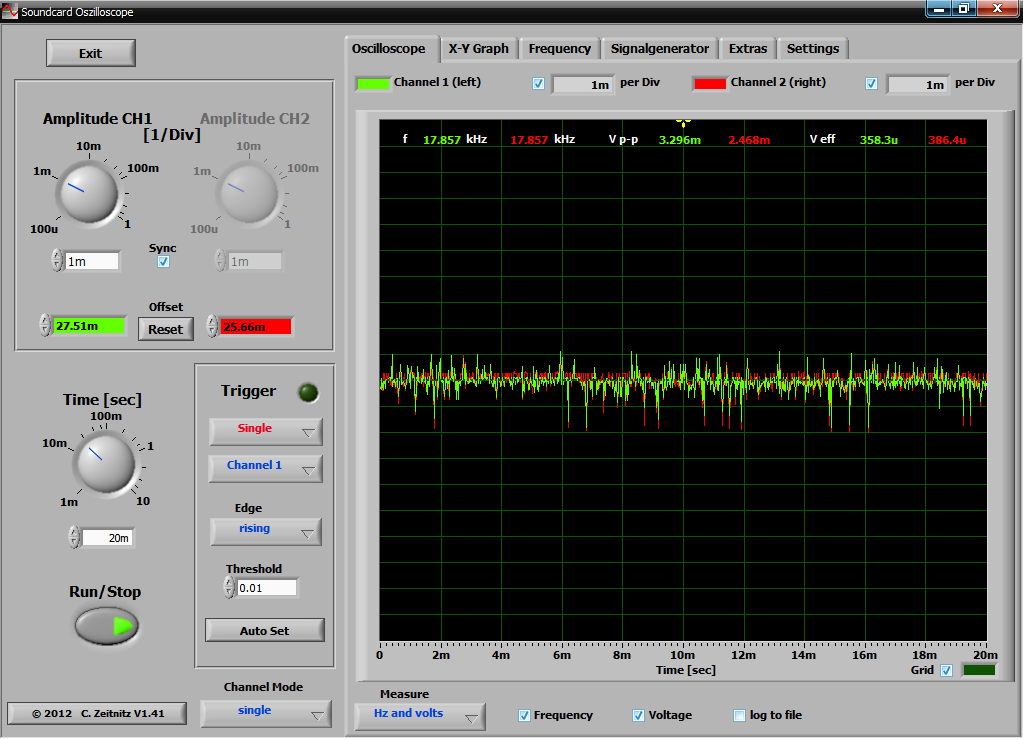This screenshot has height=739, width=1023.
Task: Open the Measure dropdown showing Hz and volts
Action: tap(420, 716)
